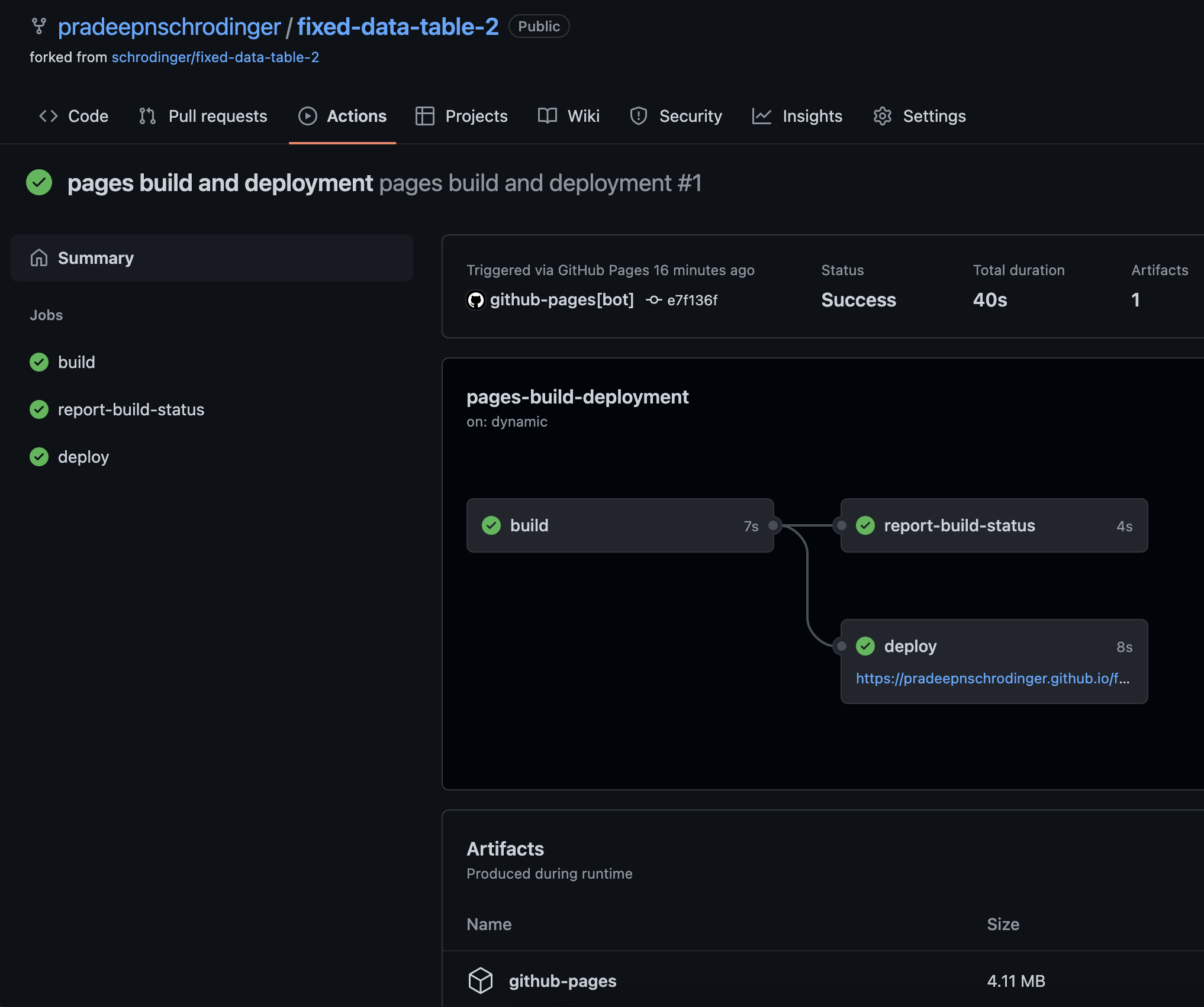Screen dimensions: 1204x1007
Task: Click the green success checkmark beside the build job
Action: [x=39, y=362]
